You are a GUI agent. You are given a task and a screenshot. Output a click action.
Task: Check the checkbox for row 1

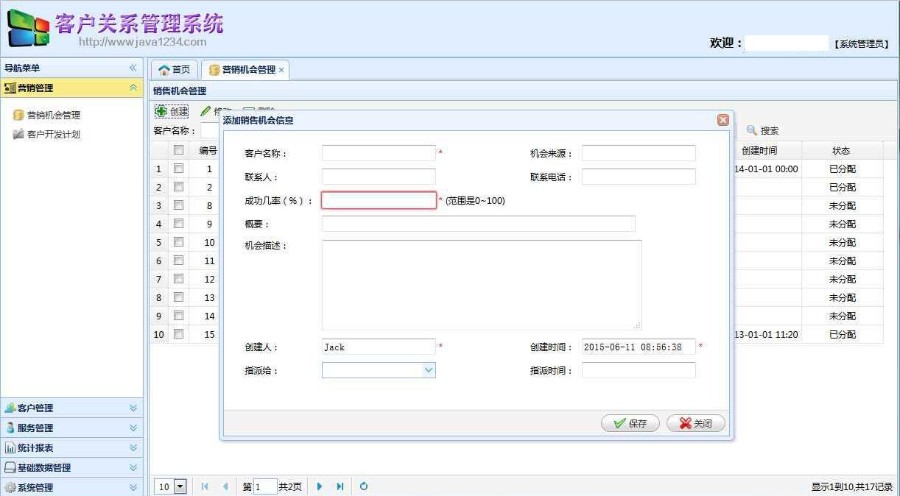[x=179, y=169]
